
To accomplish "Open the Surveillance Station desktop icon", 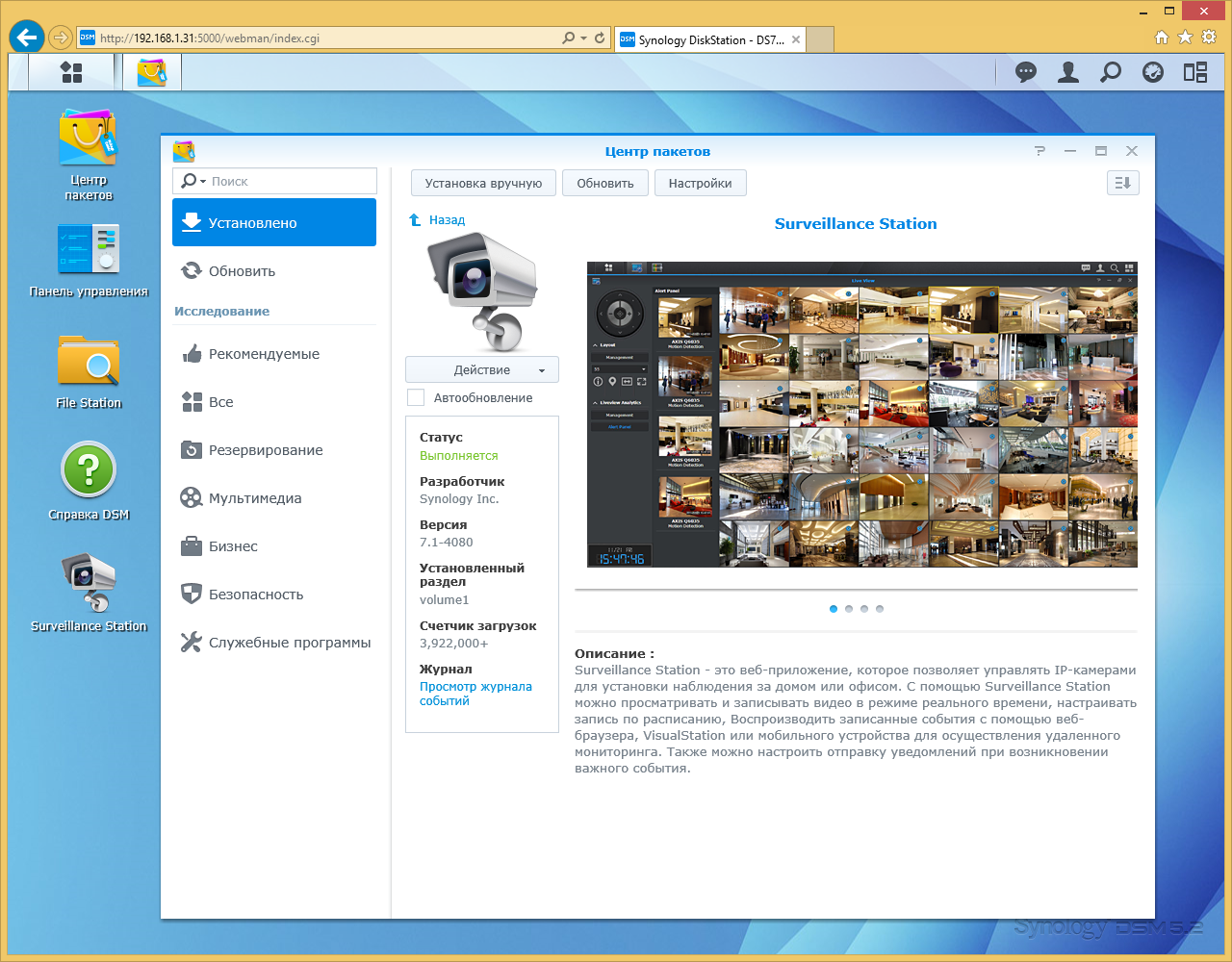I will (x=89, y=594).
